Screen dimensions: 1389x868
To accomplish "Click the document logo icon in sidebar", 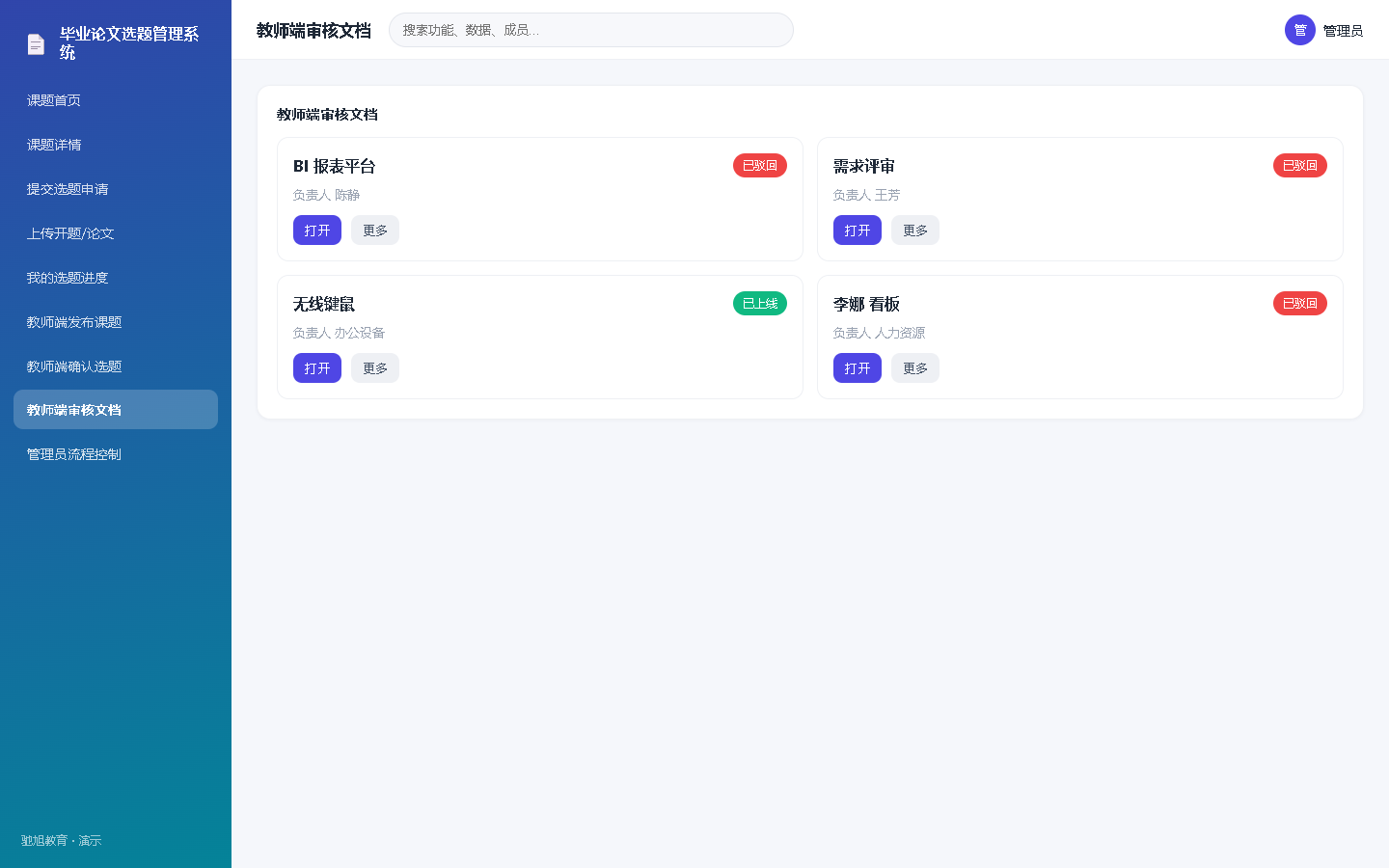I will (36, 43).
